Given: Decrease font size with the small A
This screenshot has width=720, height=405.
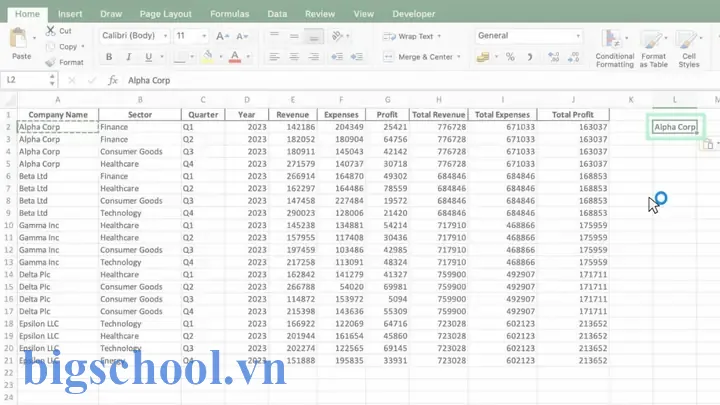Looking at the screenshot, I should click(x=242, y=36).
